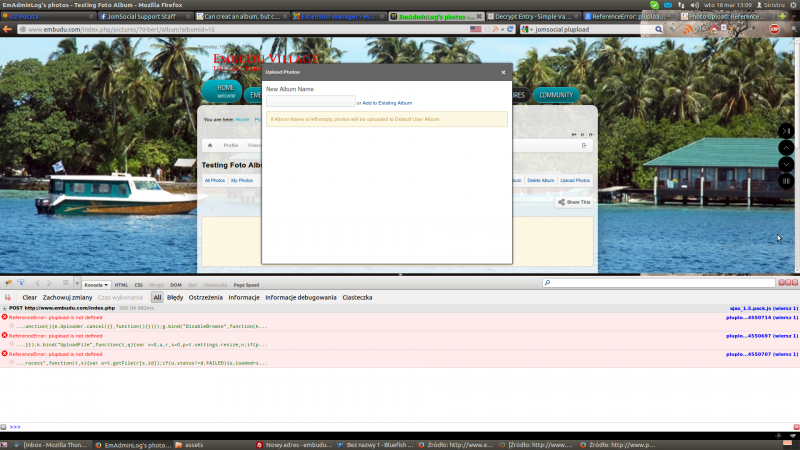
Task: Open the Profile toolbar menu
Action: point(231,145)
